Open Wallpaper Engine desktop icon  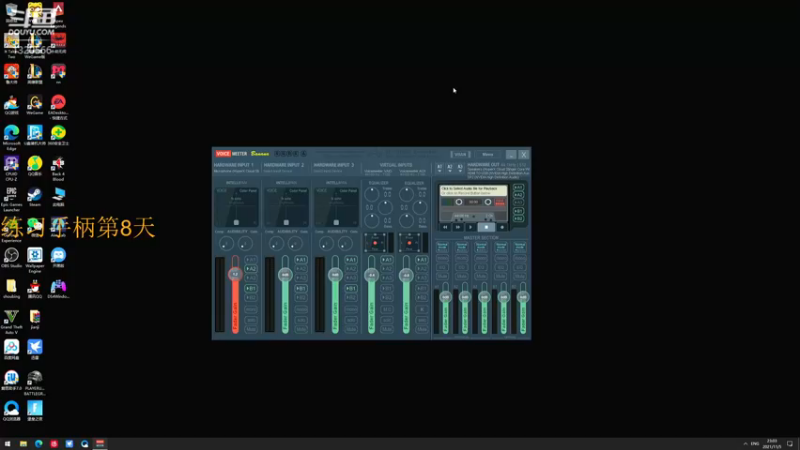pos(35,259)
